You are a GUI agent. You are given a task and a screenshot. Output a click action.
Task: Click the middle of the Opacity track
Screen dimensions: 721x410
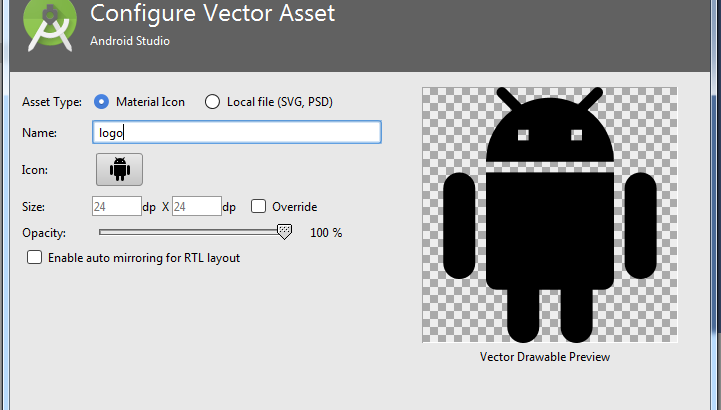[x=190, y=231]
